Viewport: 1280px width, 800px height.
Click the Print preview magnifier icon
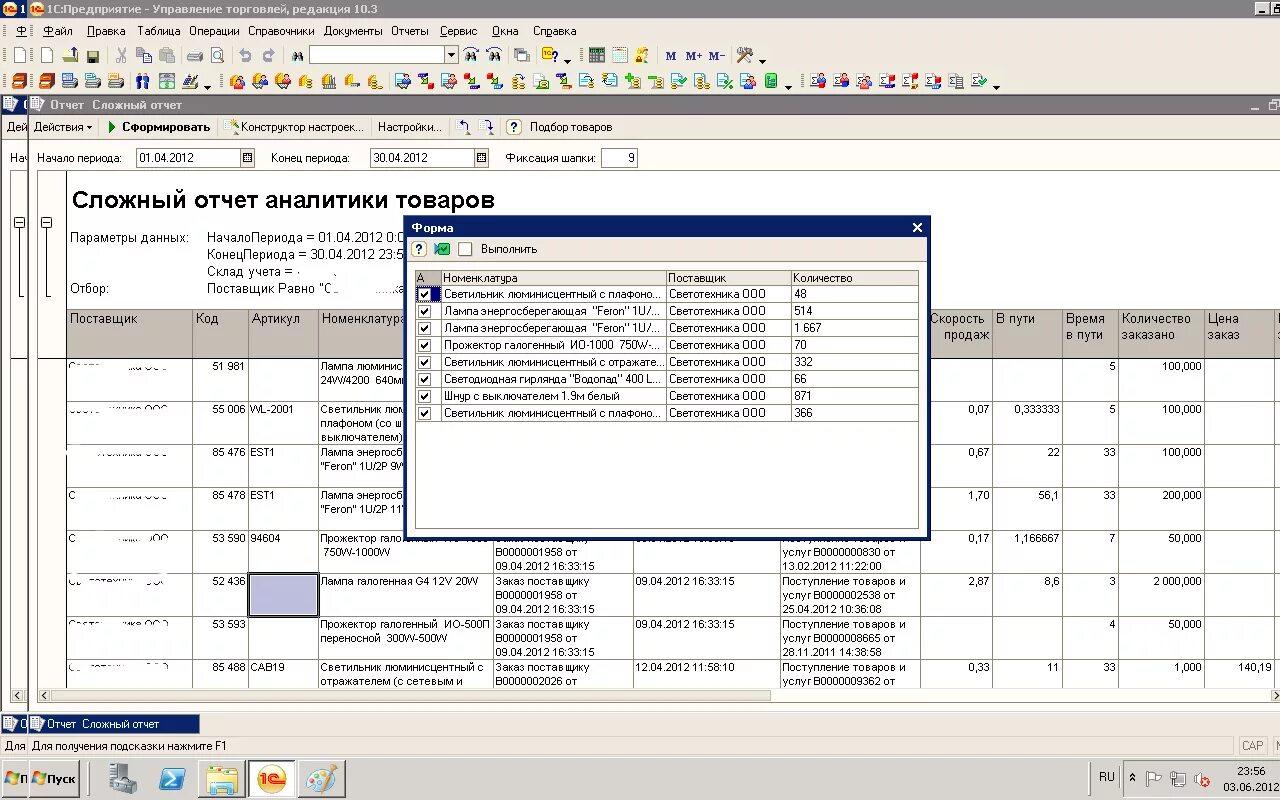217,56
